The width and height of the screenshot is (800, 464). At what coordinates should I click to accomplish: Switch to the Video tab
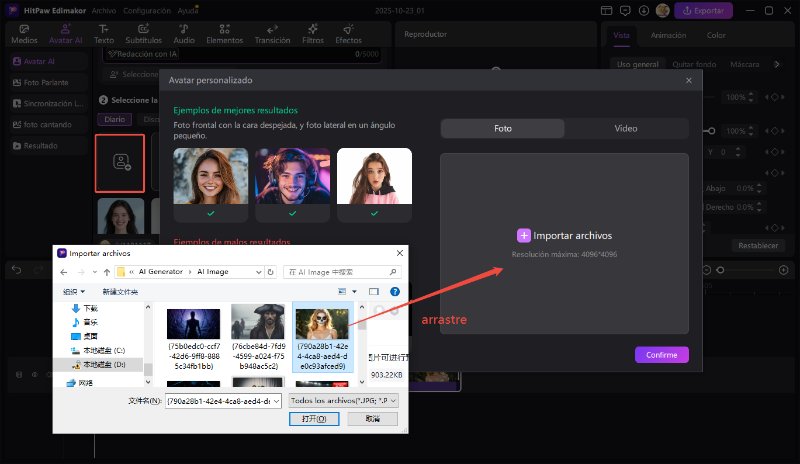click(x=626, y=129)
